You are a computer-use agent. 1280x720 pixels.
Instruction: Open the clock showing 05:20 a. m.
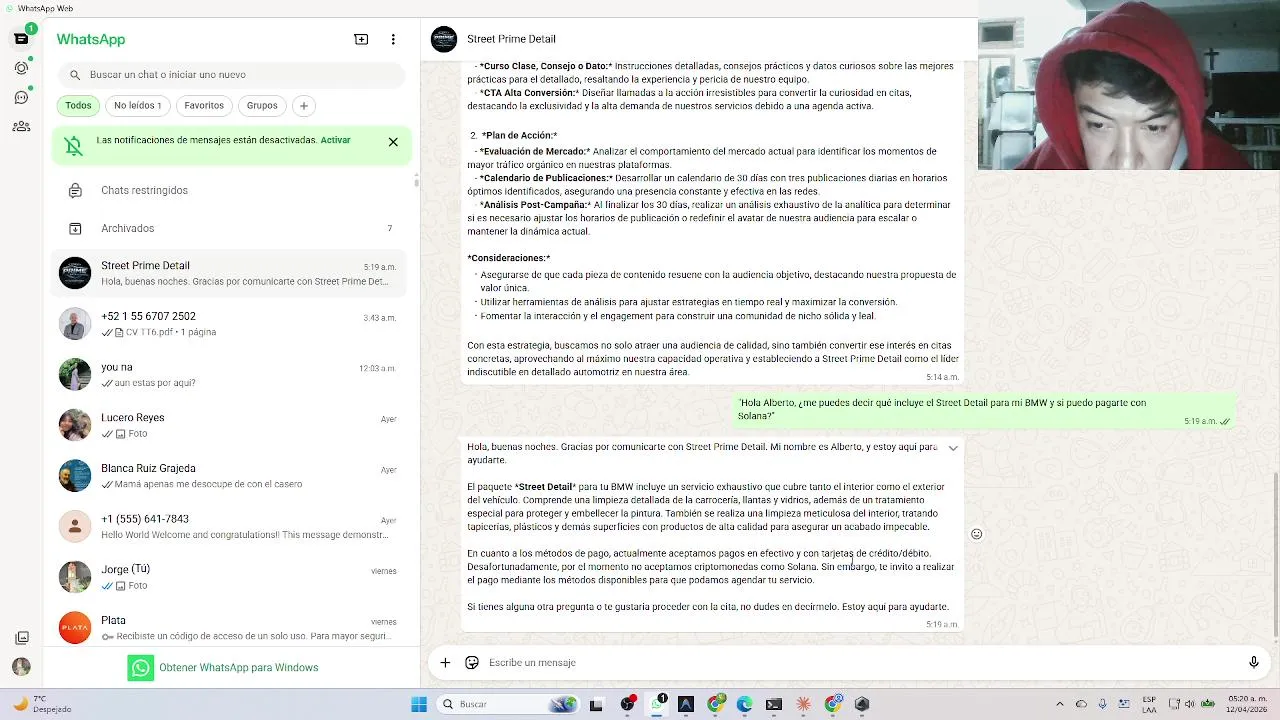tap(1246, 704)
